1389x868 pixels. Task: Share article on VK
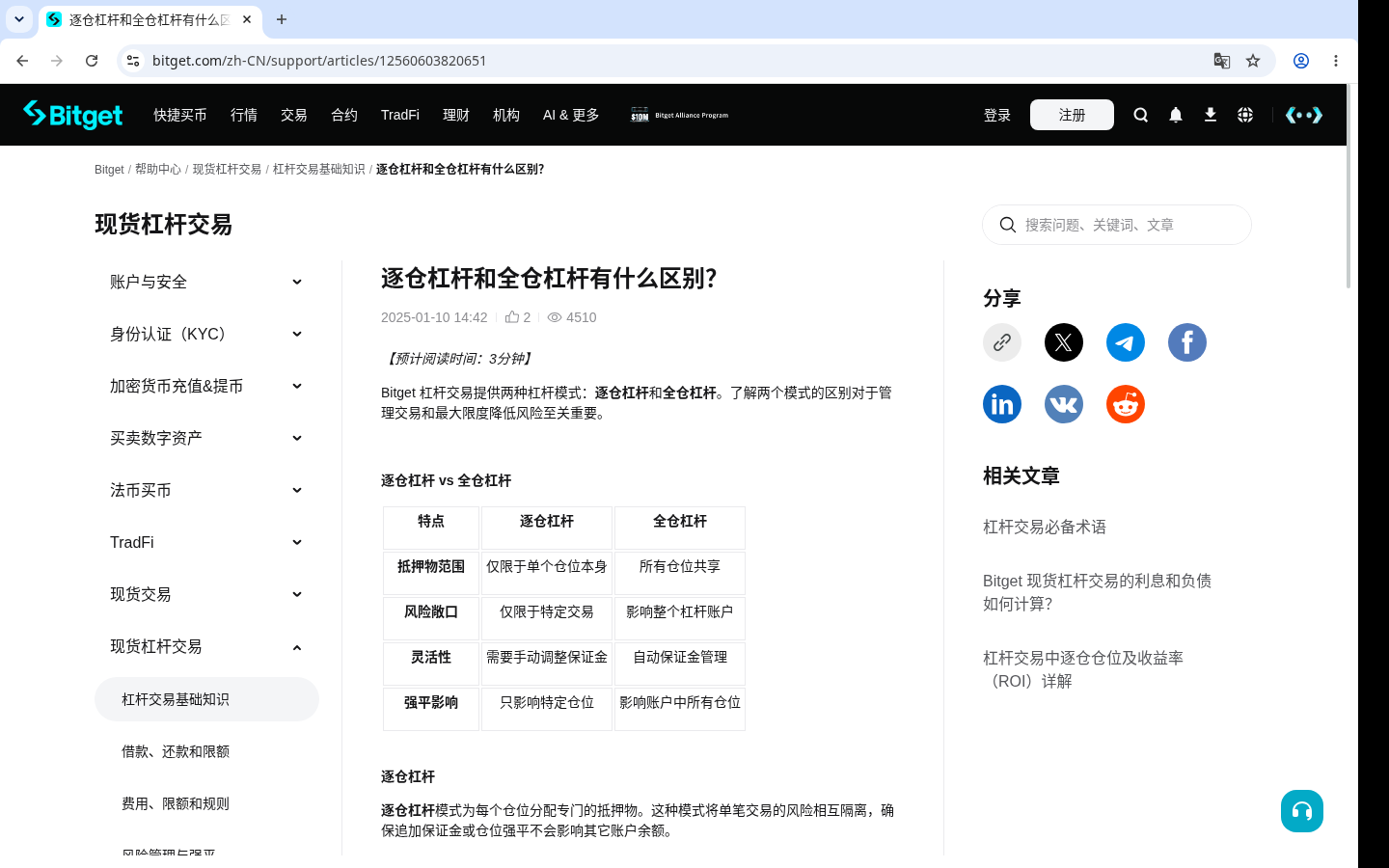point(1064,404)
